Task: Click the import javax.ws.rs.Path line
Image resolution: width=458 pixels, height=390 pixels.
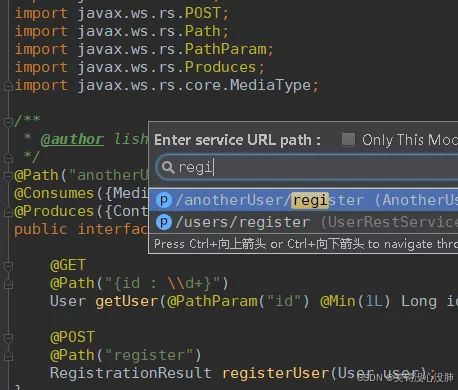Action: coord(122,31)
